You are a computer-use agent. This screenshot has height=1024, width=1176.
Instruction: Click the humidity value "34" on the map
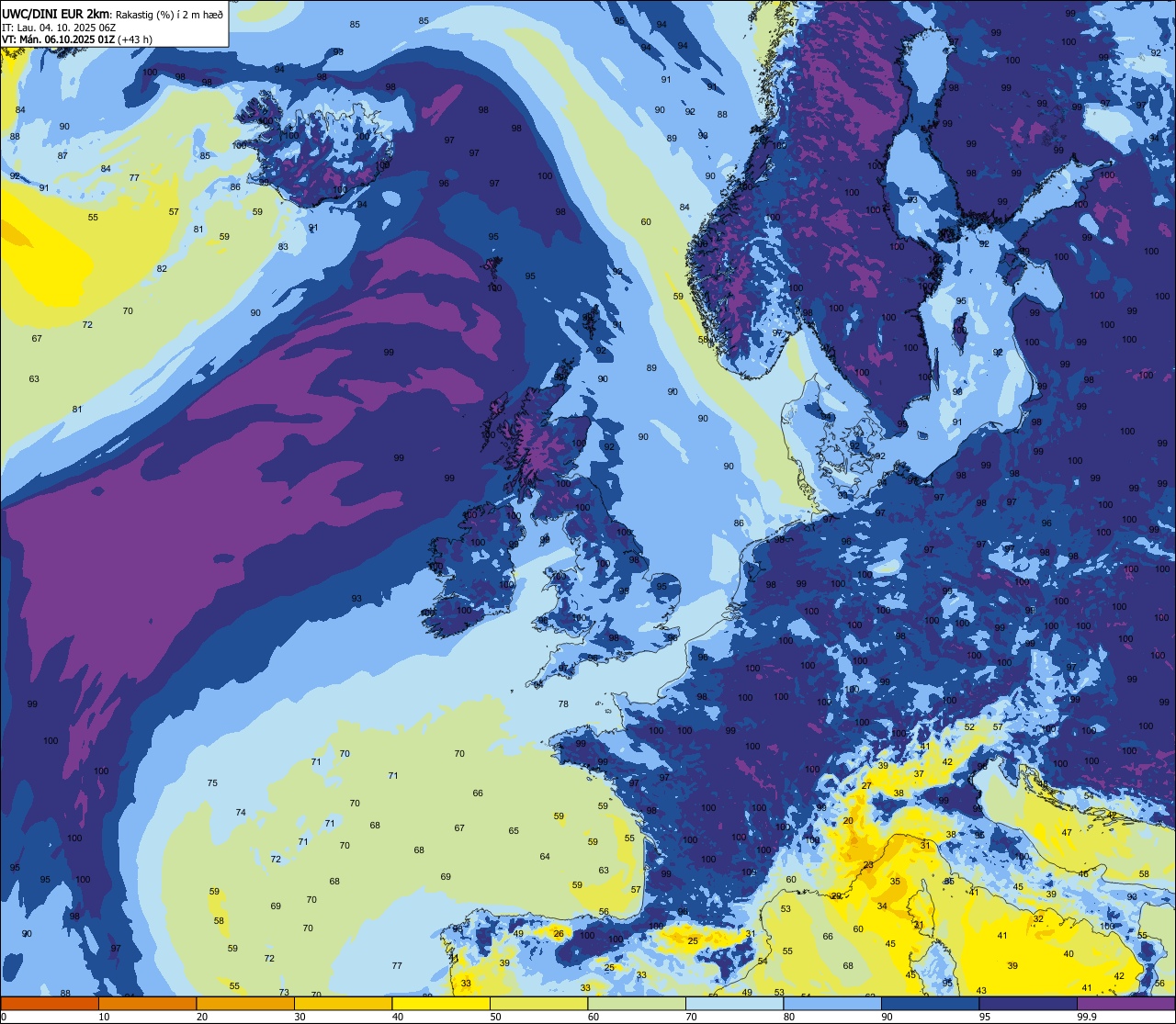(882, 906)
